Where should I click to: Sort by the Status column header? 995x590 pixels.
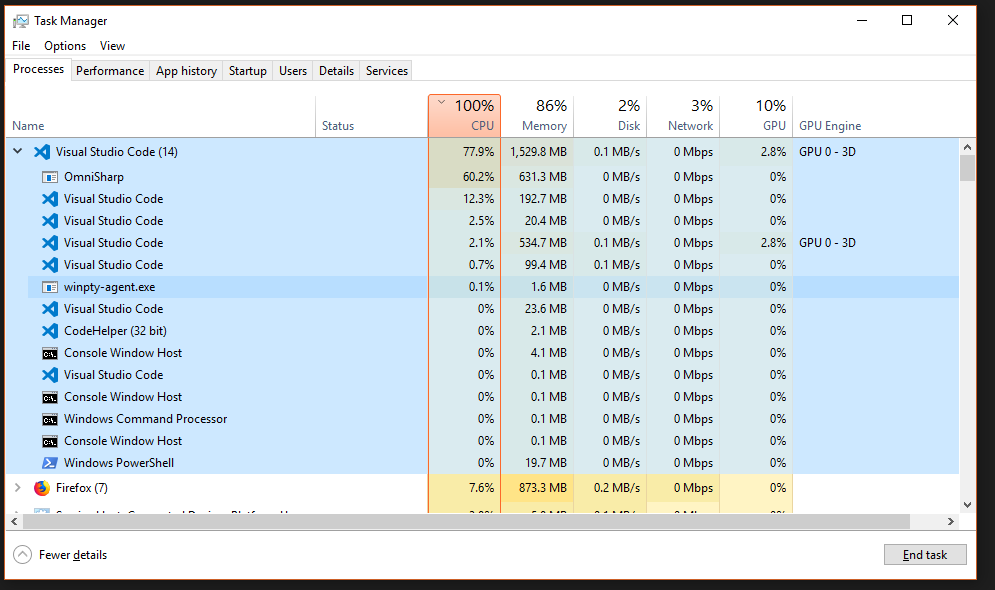(371, 115)
